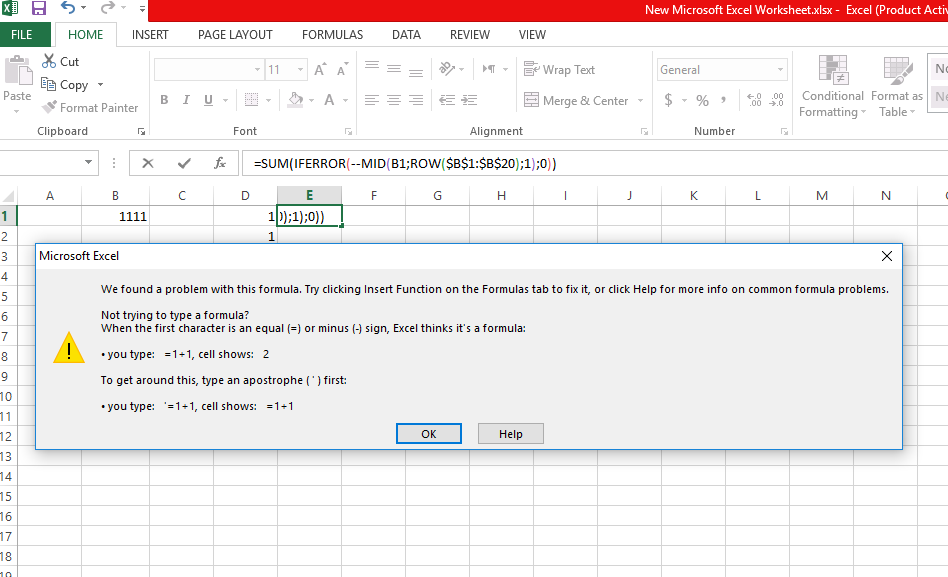Click Insert Function fx icon
The height and width of the screenshot is (577, 948).
pyautogui.click(x=219, y=163)
